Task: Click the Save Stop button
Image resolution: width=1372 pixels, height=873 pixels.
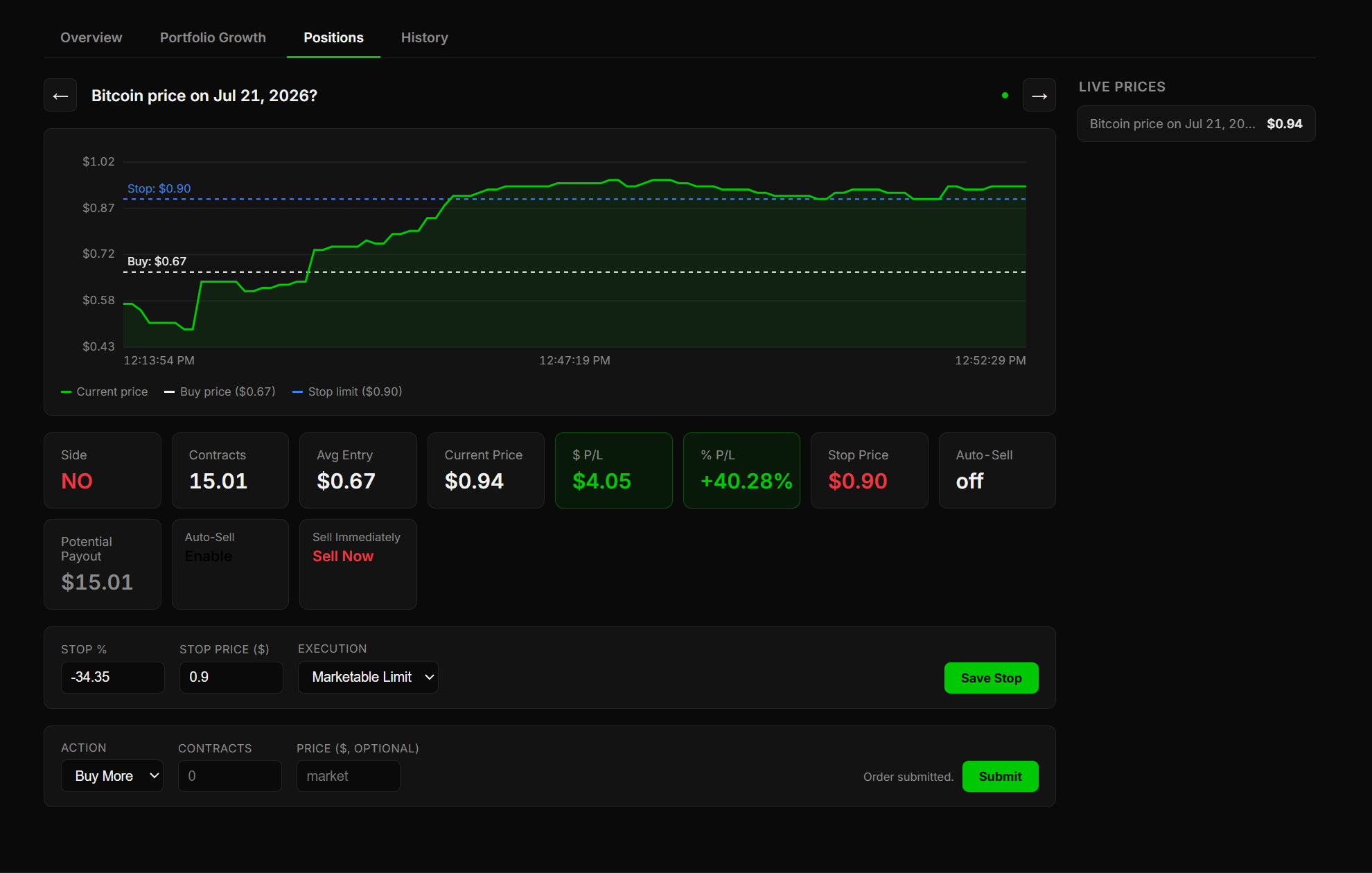Action: click(x=991, y=678)
